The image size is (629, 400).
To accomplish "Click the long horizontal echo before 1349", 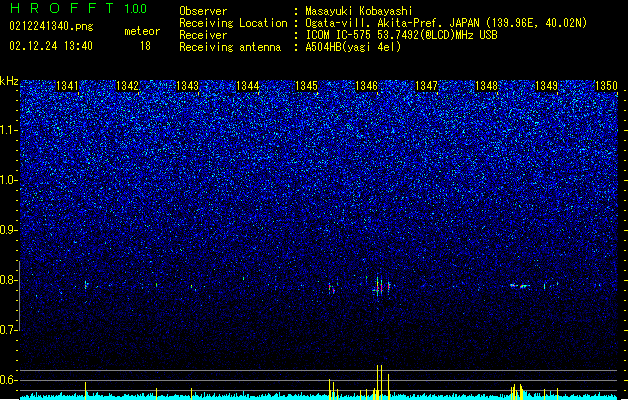I will coord(520,286).
